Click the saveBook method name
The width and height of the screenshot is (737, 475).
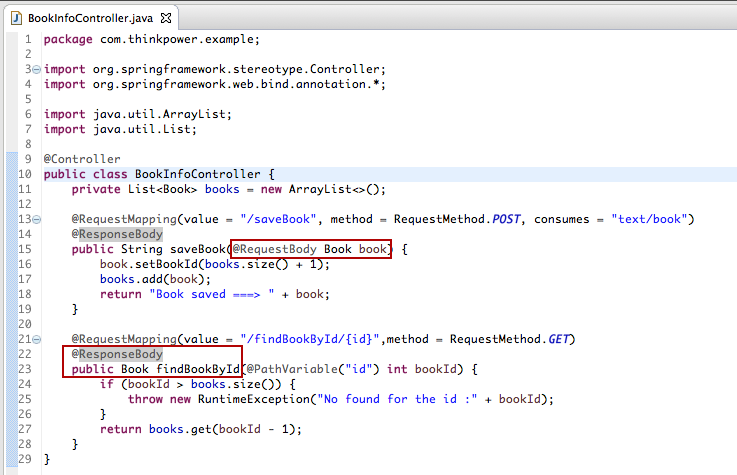pos(197,249)
